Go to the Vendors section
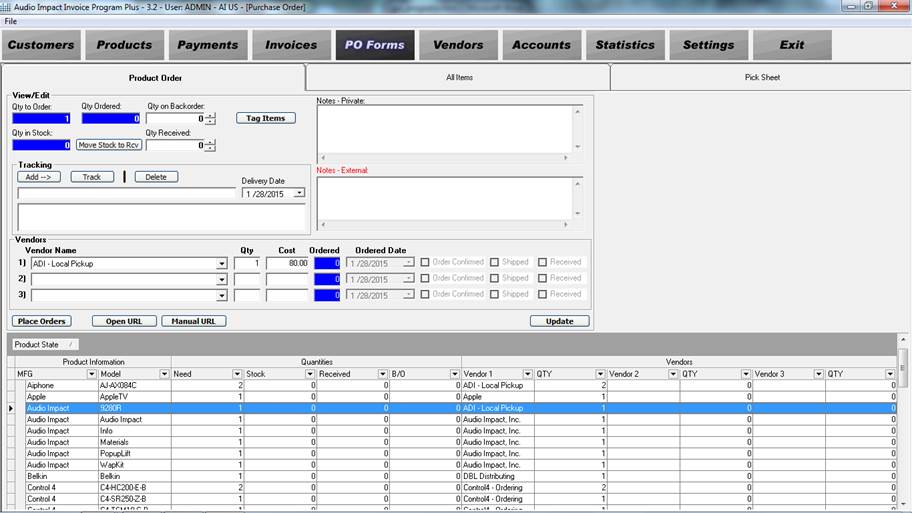 pyautogui.click(x=458, y=45)
